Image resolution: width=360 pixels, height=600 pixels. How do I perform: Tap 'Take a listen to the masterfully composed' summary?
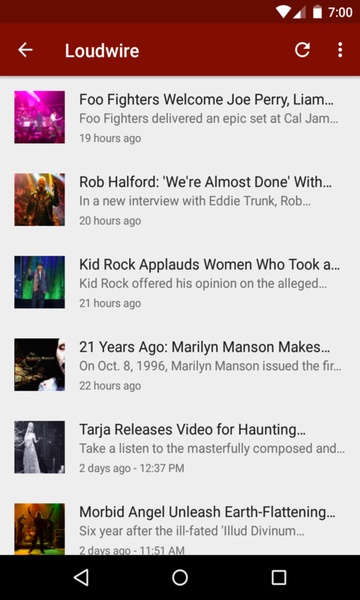click(x=212, y=448)
